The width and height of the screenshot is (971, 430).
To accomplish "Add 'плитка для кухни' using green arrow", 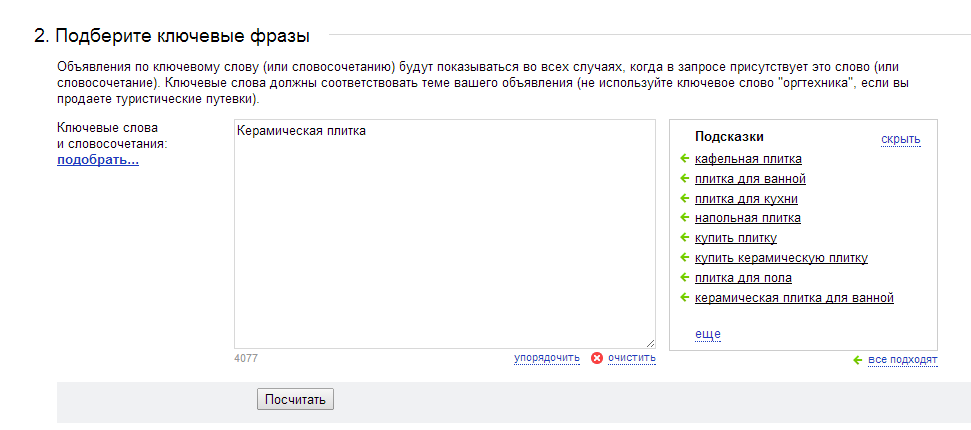I will pos(684,198).
